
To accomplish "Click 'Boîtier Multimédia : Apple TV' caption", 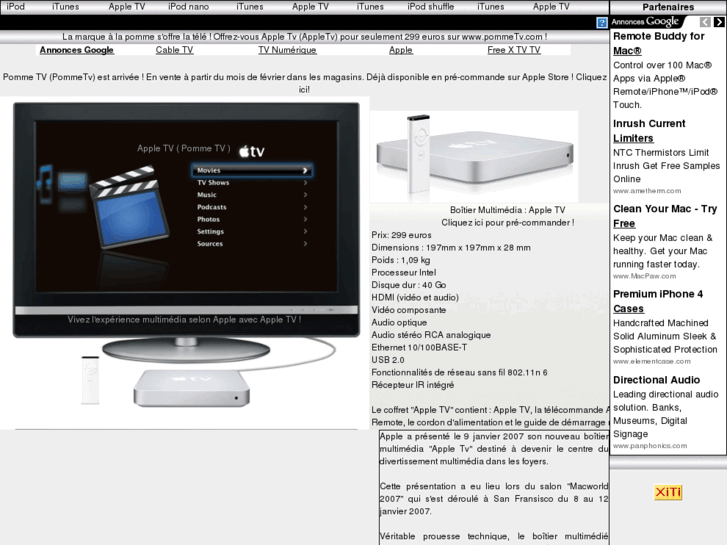I will tap(508, 210).
